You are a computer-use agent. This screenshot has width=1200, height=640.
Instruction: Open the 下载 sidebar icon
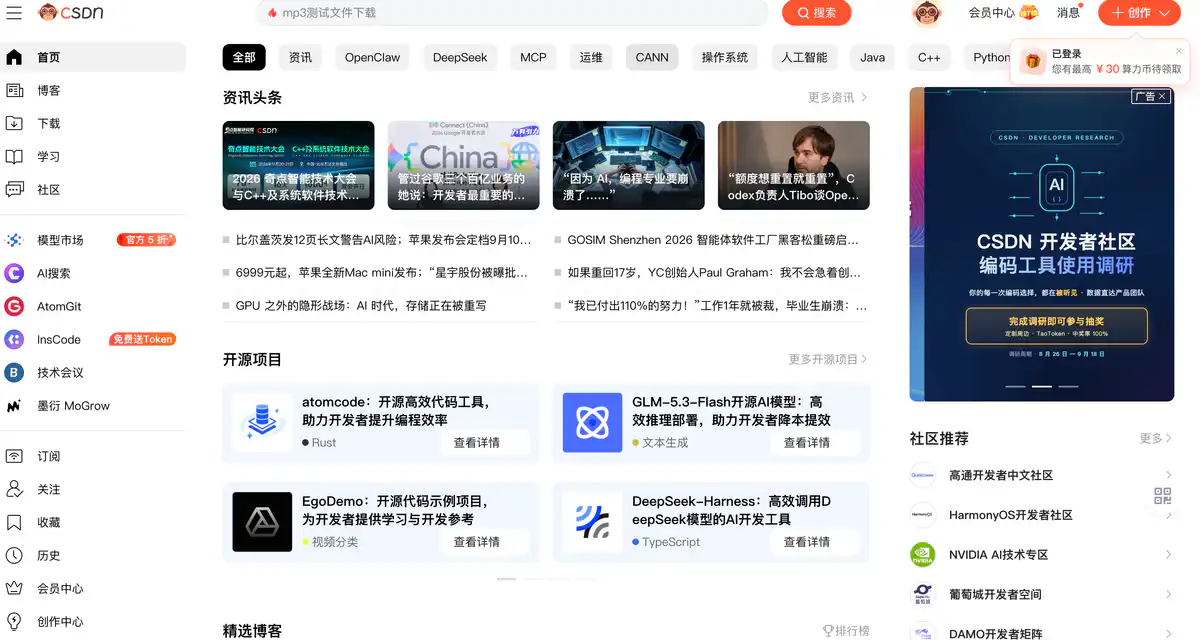pos(14,123)
